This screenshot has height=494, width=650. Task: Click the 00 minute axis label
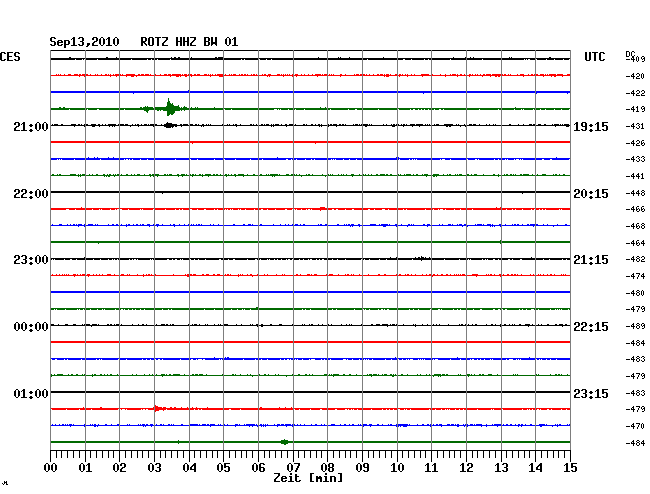[51, 468]
